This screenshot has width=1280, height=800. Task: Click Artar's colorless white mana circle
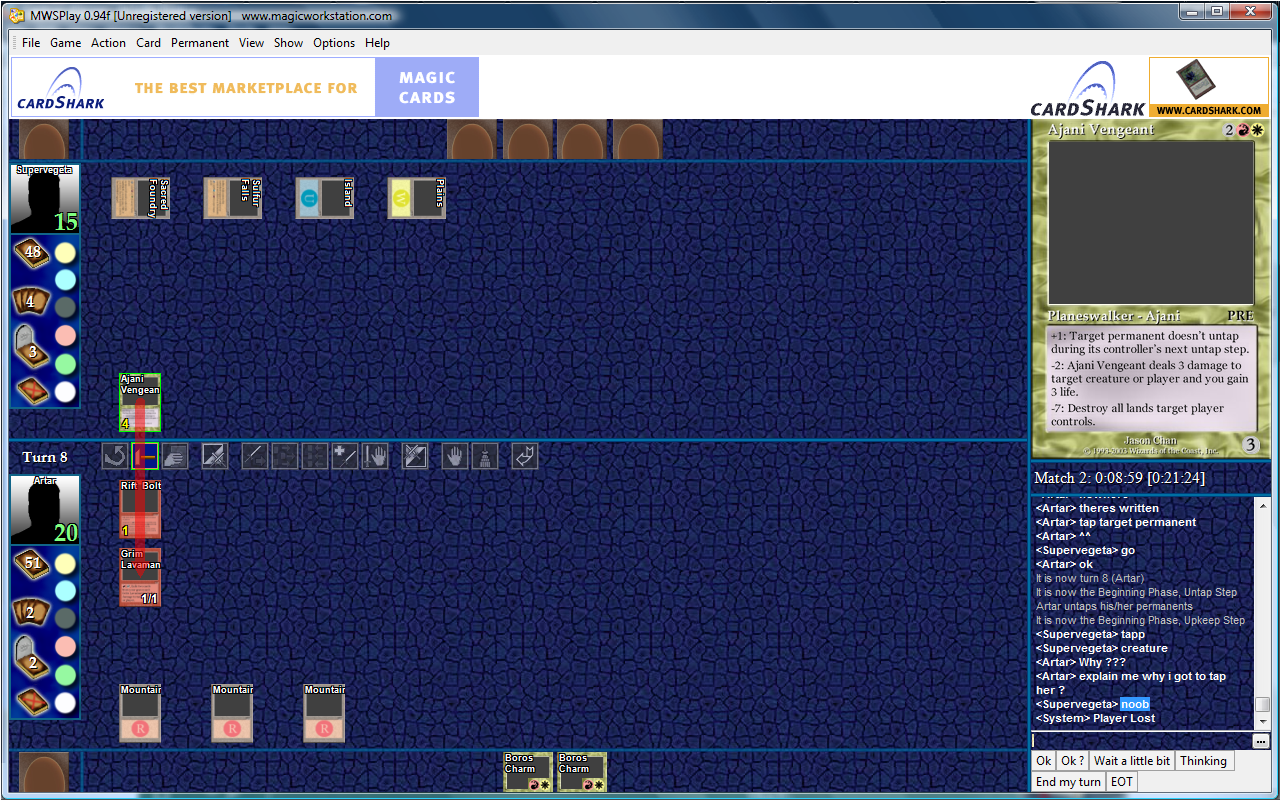[x=65, y=702]
